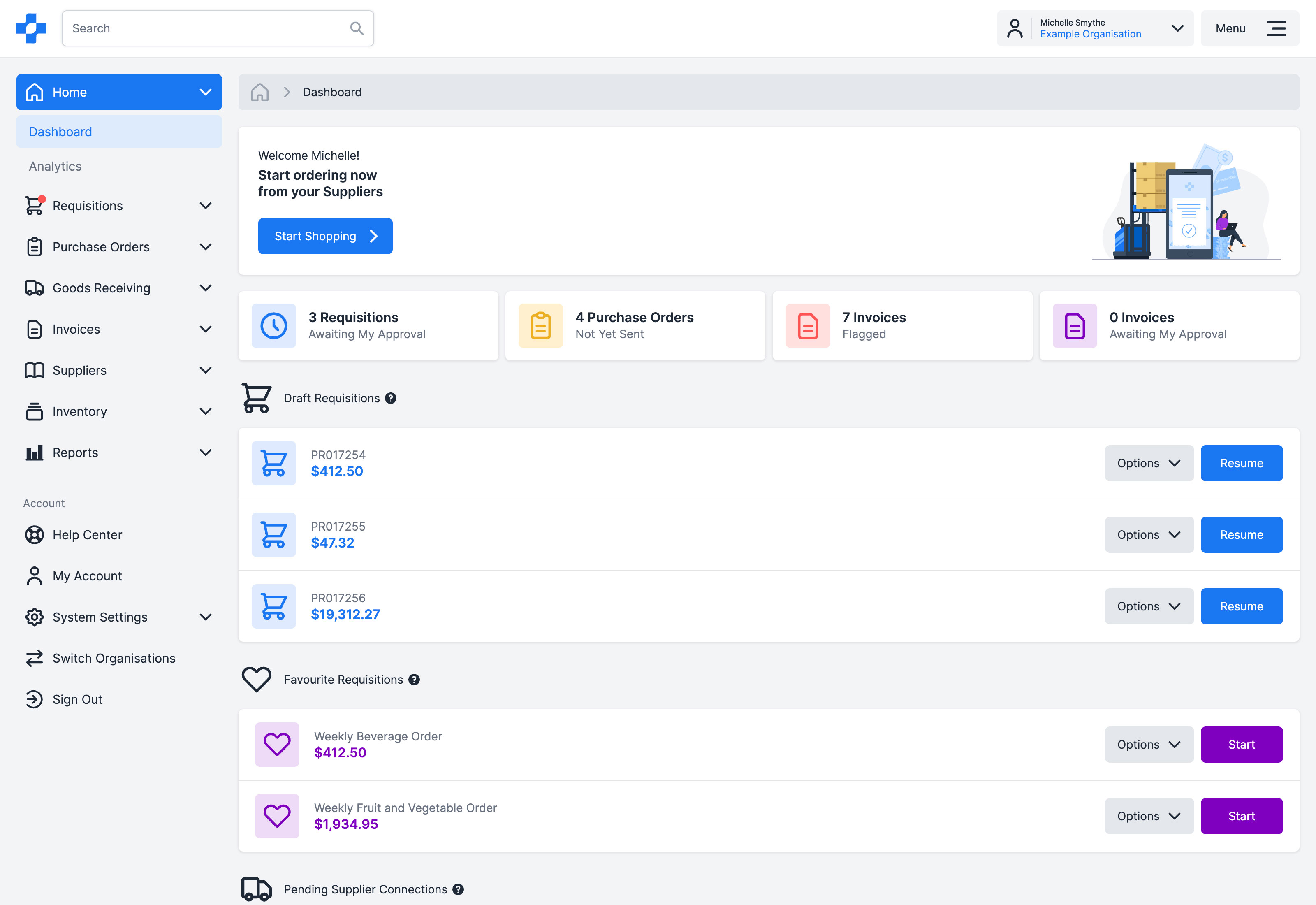Screen dimensions: 1316x905
Task: Open help tooltip beside Draft Requisitions
Action: point(391,398)
